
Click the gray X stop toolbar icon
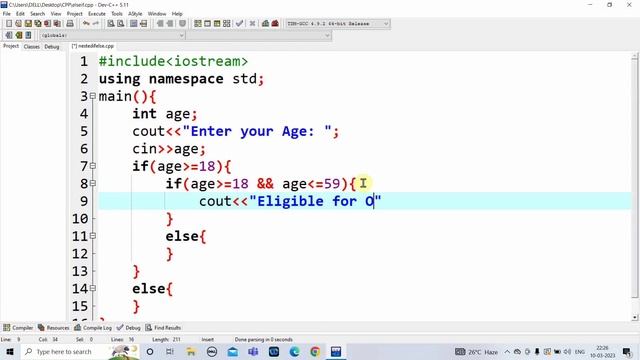(x=252, y=24)
